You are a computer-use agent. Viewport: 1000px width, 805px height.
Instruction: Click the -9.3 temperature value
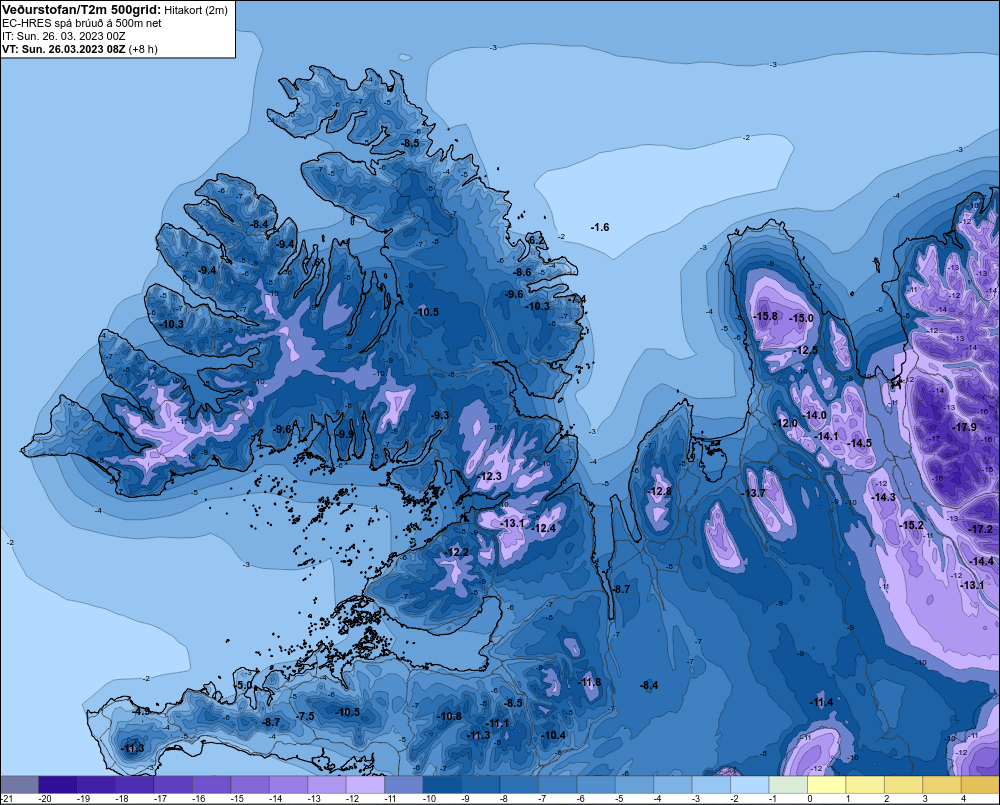tap(439, 415)
